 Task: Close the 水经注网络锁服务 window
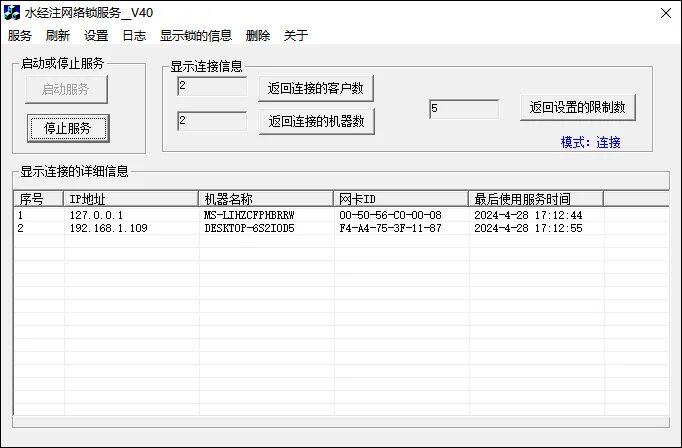point(665,13)
